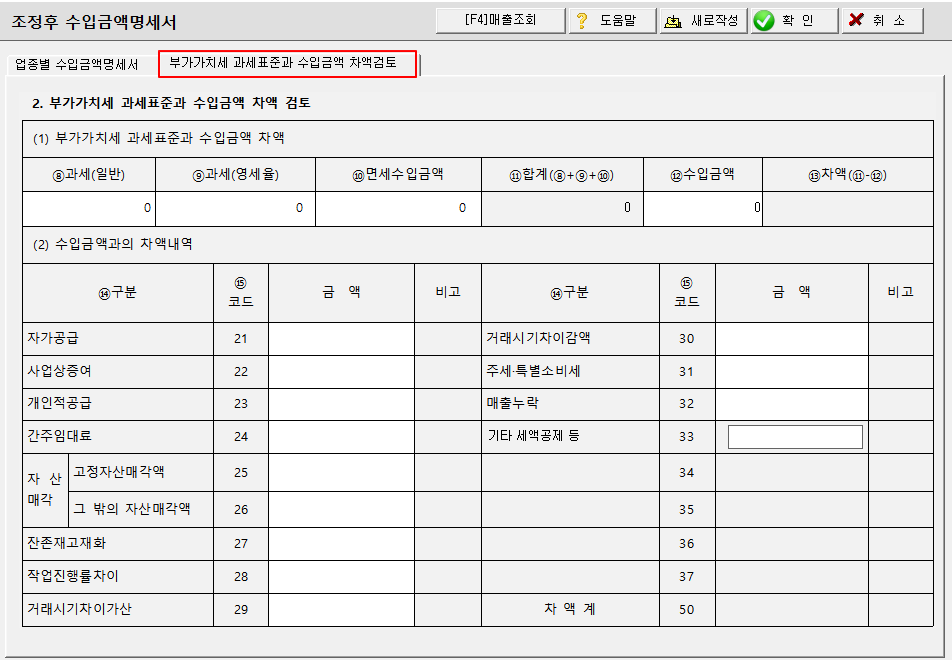The image size is (952, 660).
Task: Click amount field for 잔존재고재화 code 27
Action: tap(341, 543)
